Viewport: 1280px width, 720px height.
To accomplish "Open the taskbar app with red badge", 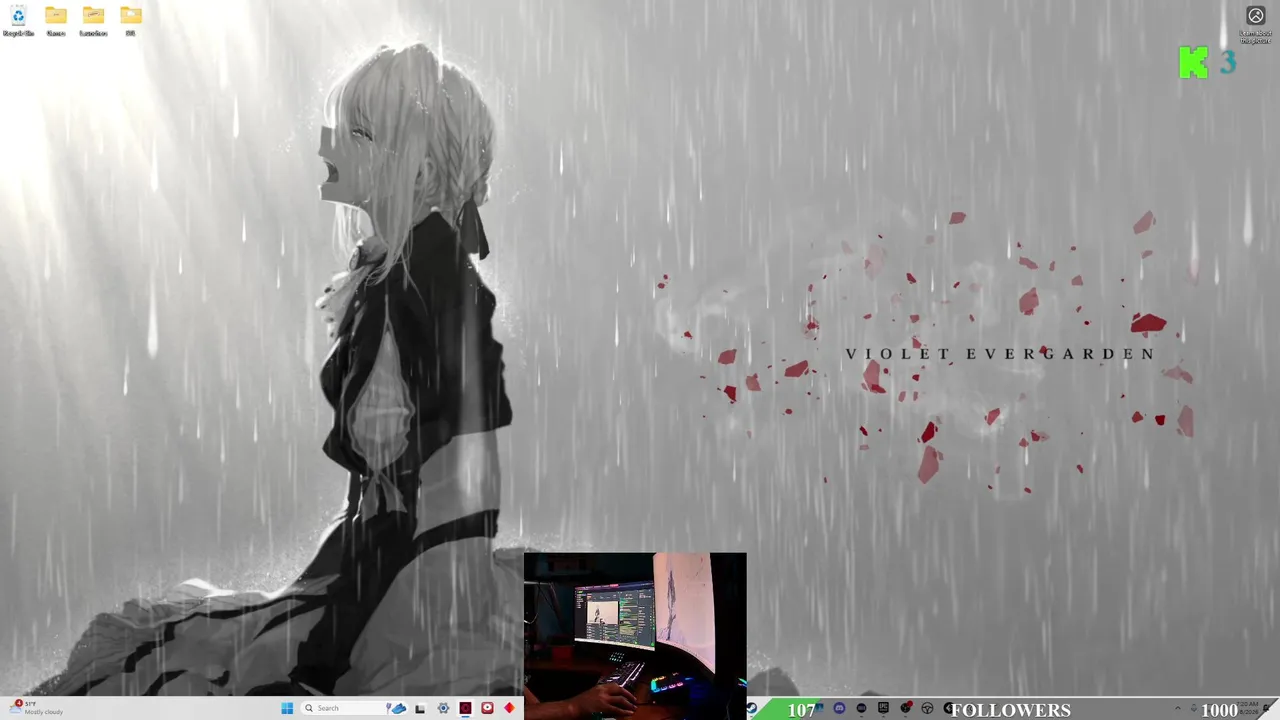I will point(906,708).
